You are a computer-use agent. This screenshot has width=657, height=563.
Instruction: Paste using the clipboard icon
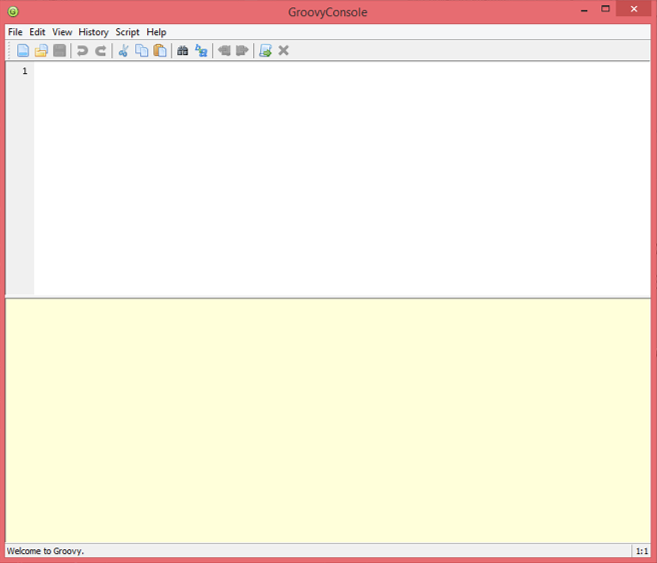(x=159, y=51)
